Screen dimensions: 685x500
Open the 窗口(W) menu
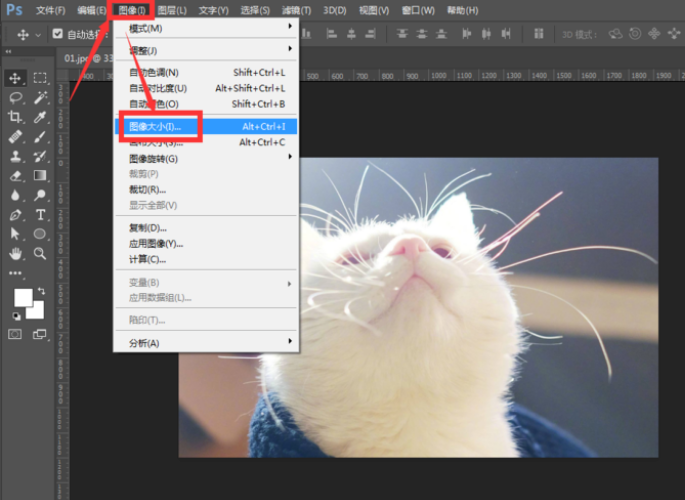click(x=418, y=10)
